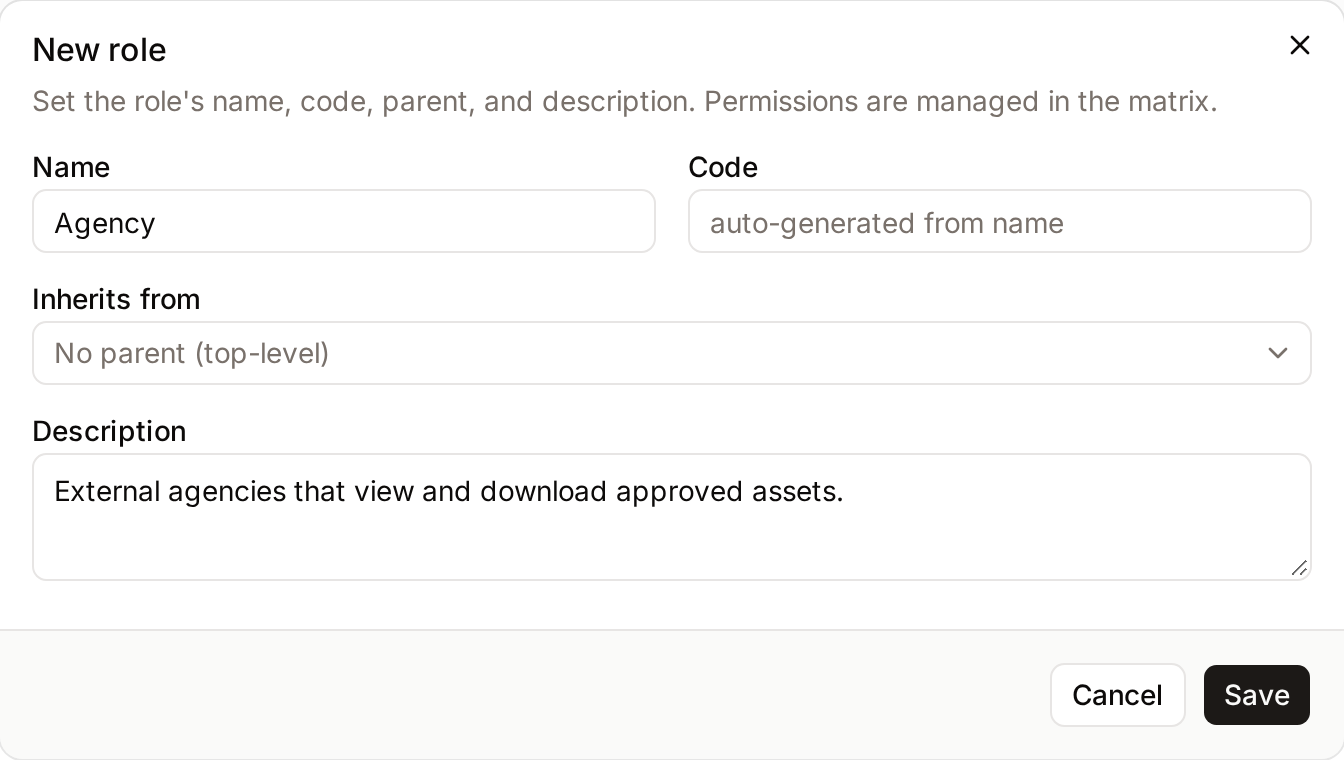Focus the Code input field

tap(1000, 221)
